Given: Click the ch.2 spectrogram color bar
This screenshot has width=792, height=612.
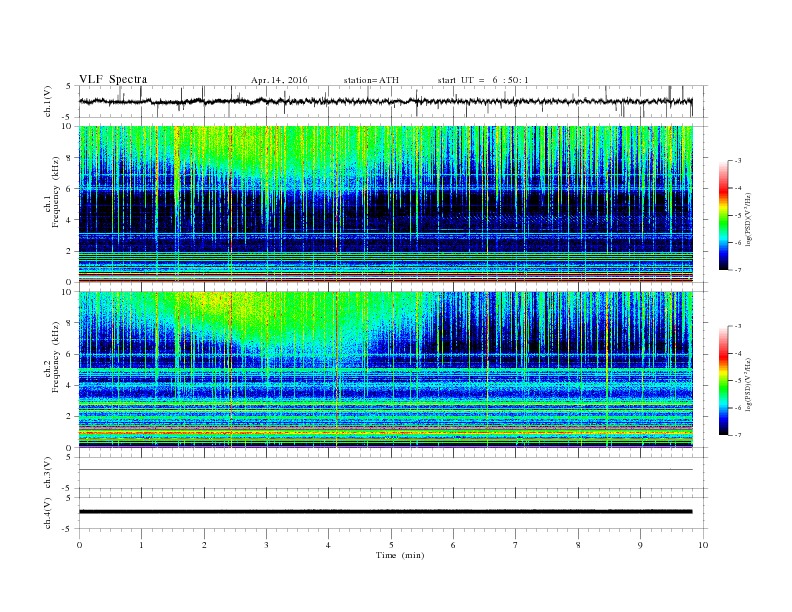Looking at the screenshot, I should coord(723,381).
